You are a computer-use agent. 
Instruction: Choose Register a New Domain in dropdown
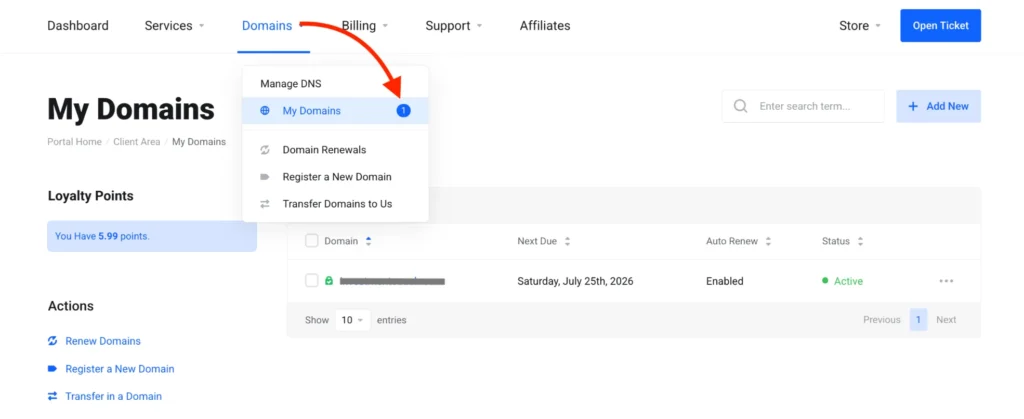pos(335,177)
